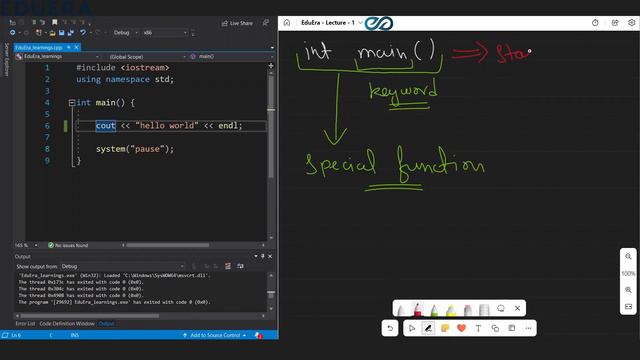Select the Output tab

pyautogui.click(x=107, y=324)
